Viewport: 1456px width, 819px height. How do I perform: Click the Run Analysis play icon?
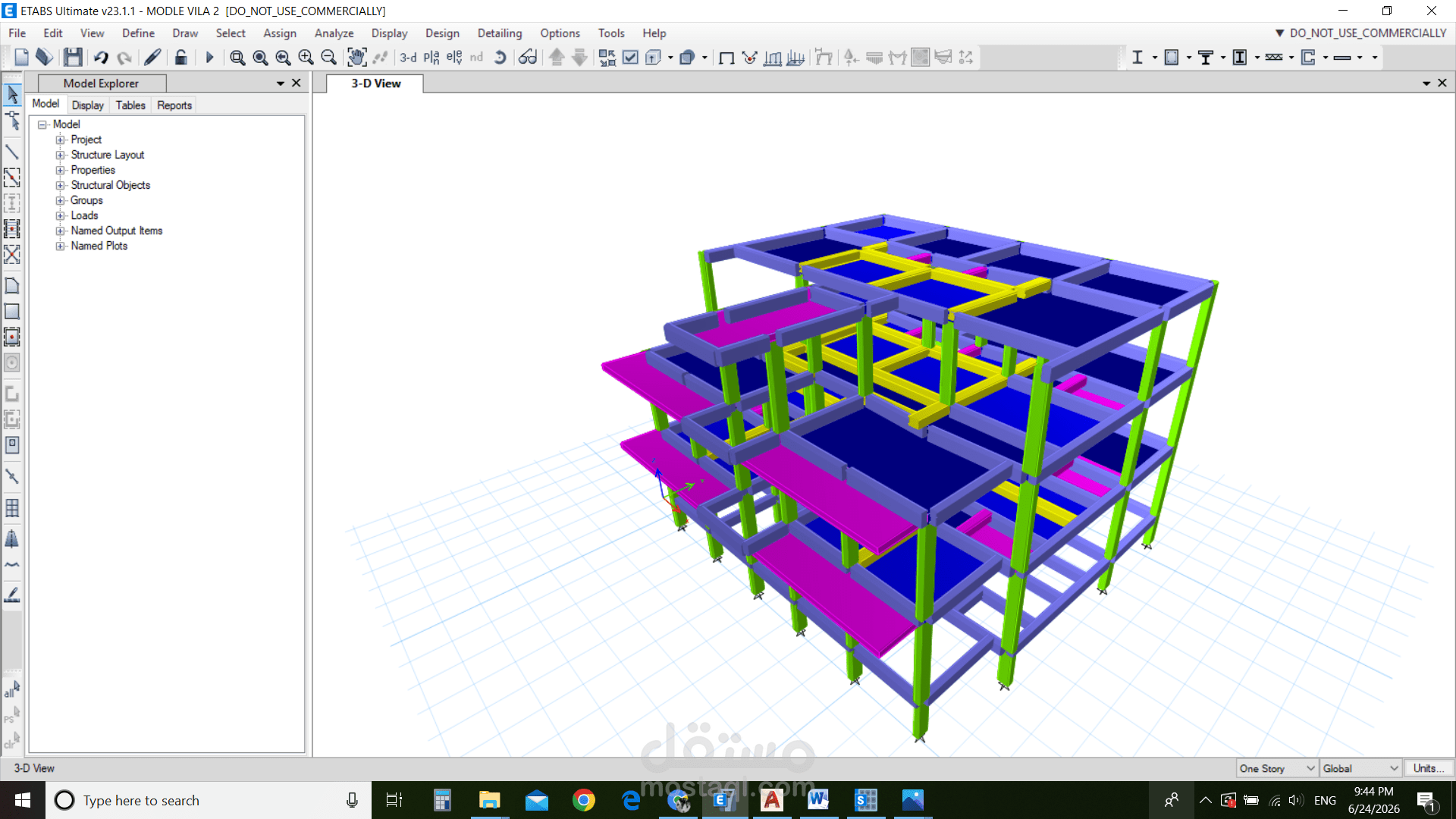209,57
